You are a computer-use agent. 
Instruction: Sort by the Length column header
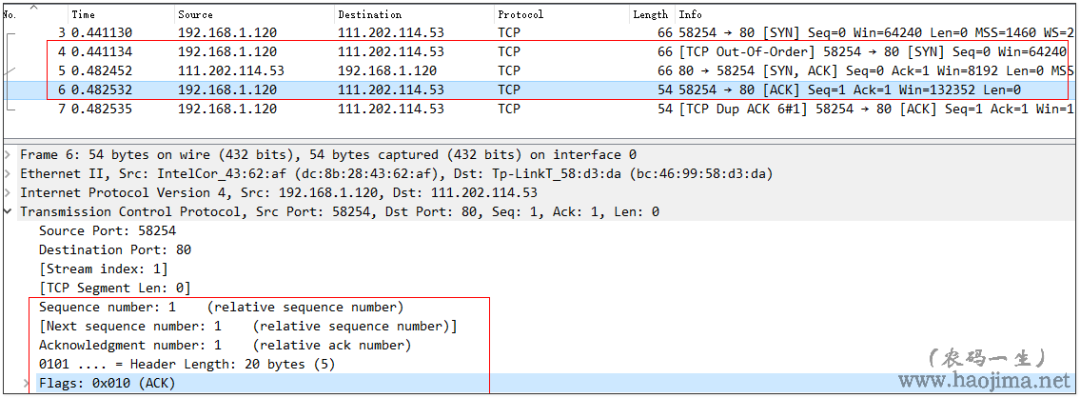(651, 14)
